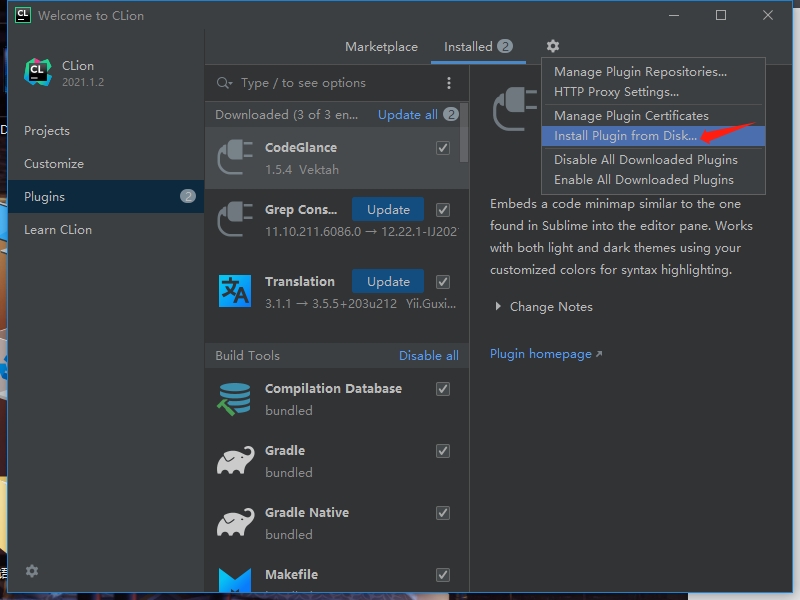Screen dimensions: 800x600
Task: Expand the Change Notes section
Action: click(543, 307)
